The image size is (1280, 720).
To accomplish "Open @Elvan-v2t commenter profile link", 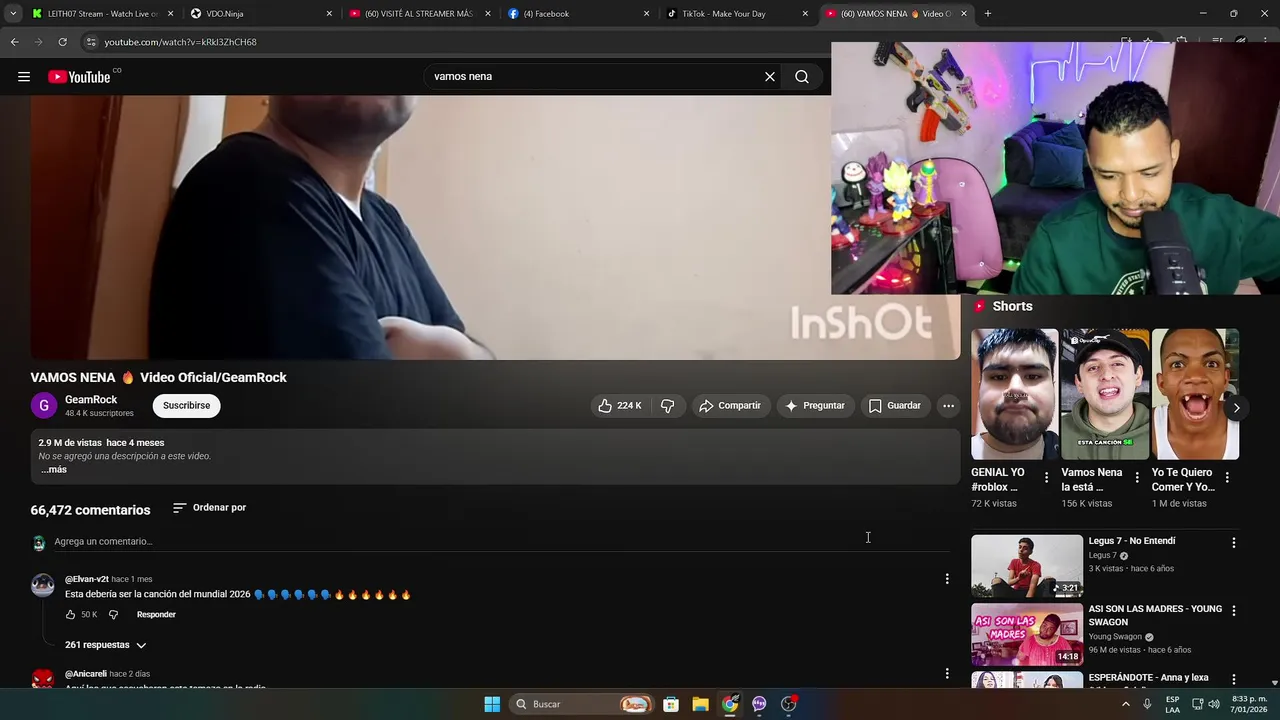I will pos(87,579).
